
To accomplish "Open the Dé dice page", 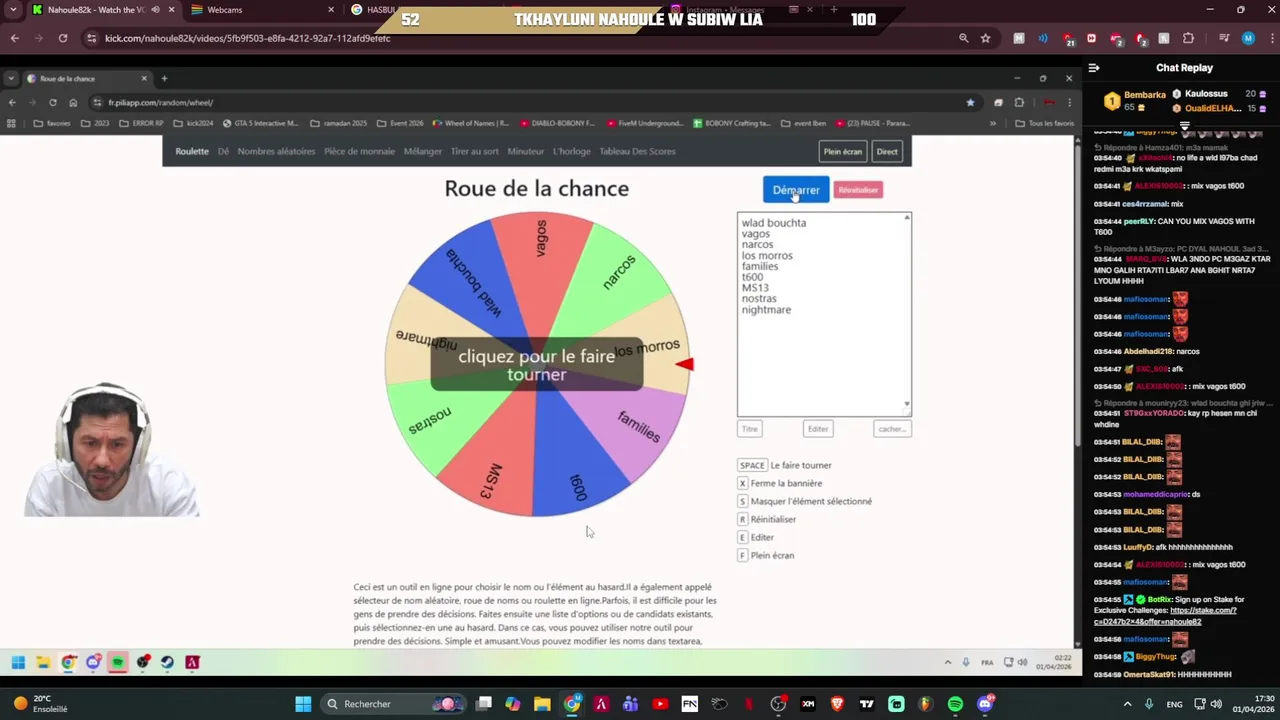I will [x=223, y=152].
